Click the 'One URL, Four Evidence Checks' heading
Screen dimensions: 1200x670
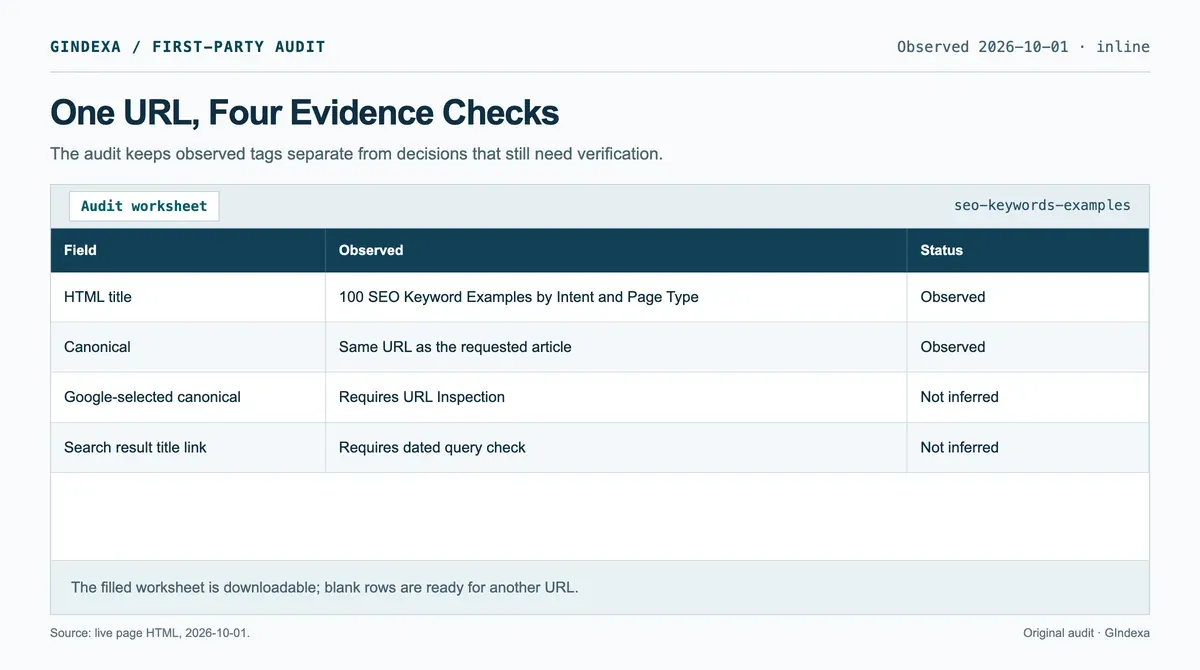pyautogui.click(x=304, y=112)
